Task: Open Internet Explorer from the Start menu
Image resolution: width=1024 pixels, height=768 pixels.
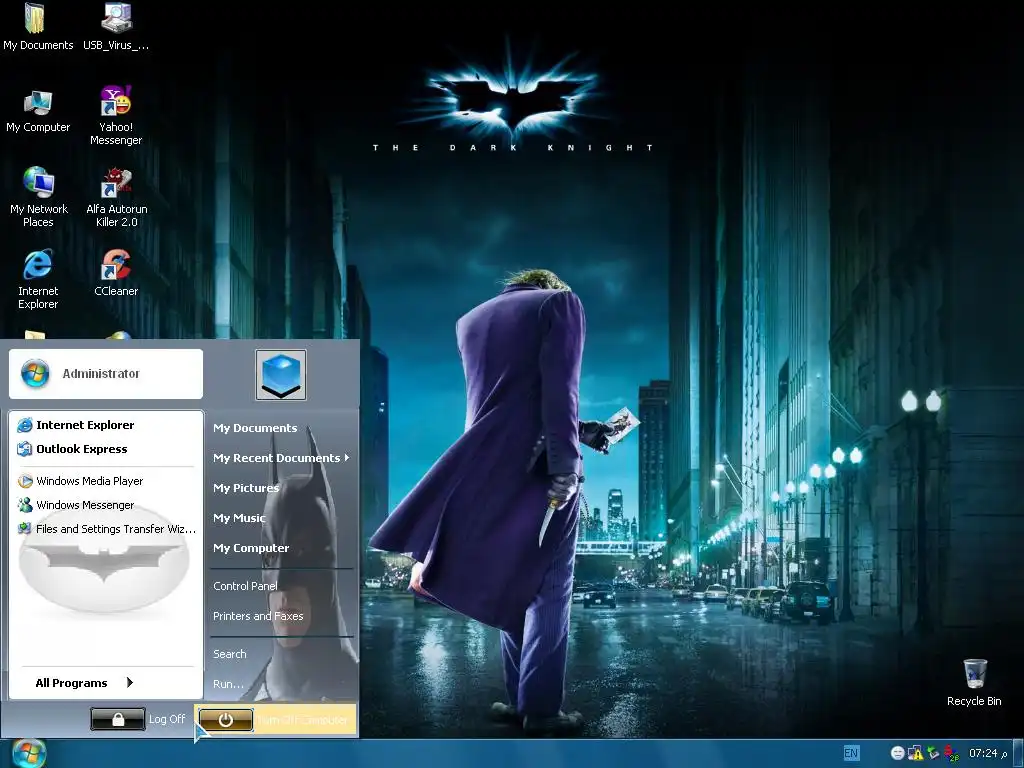Action: [x=106, y=425]
